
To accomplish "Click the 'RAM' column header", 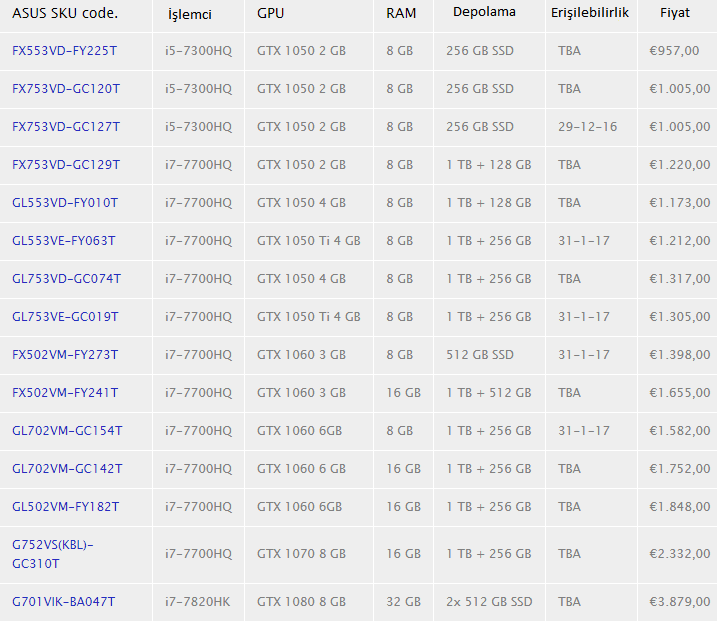I will coord(401,13).
